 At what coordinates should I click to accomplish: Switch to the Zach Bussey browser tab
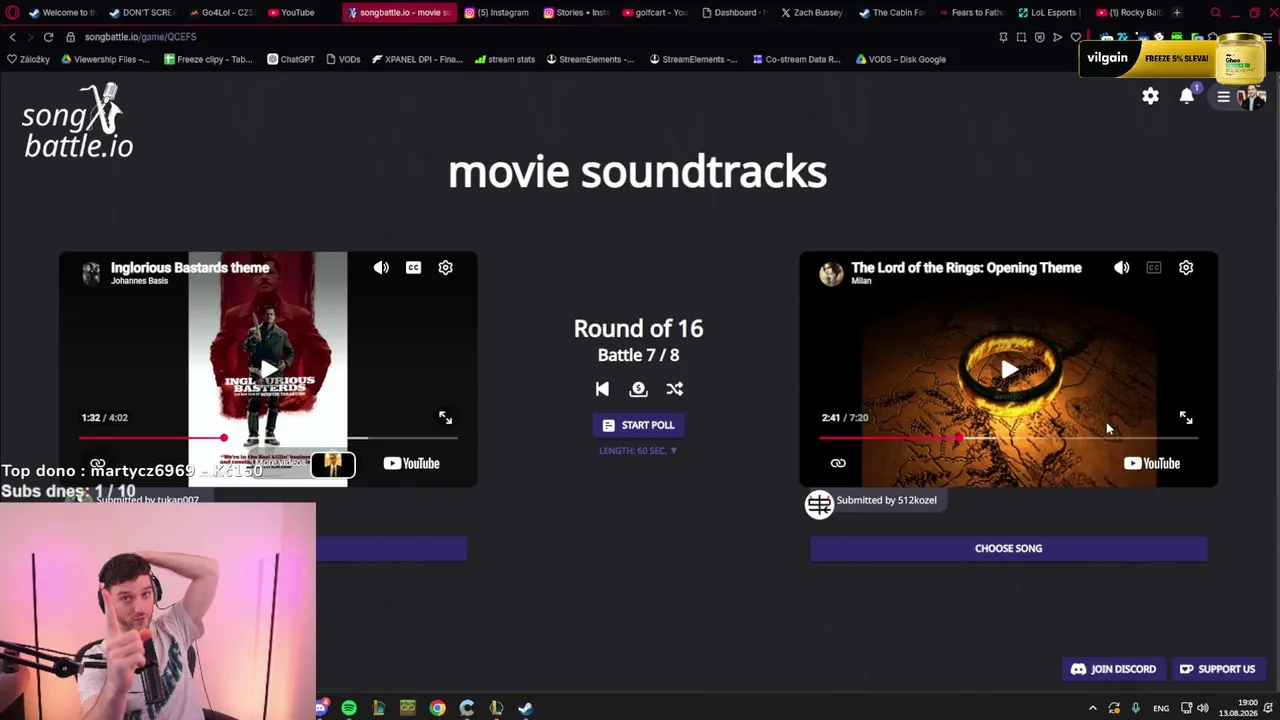pos(810,13)
